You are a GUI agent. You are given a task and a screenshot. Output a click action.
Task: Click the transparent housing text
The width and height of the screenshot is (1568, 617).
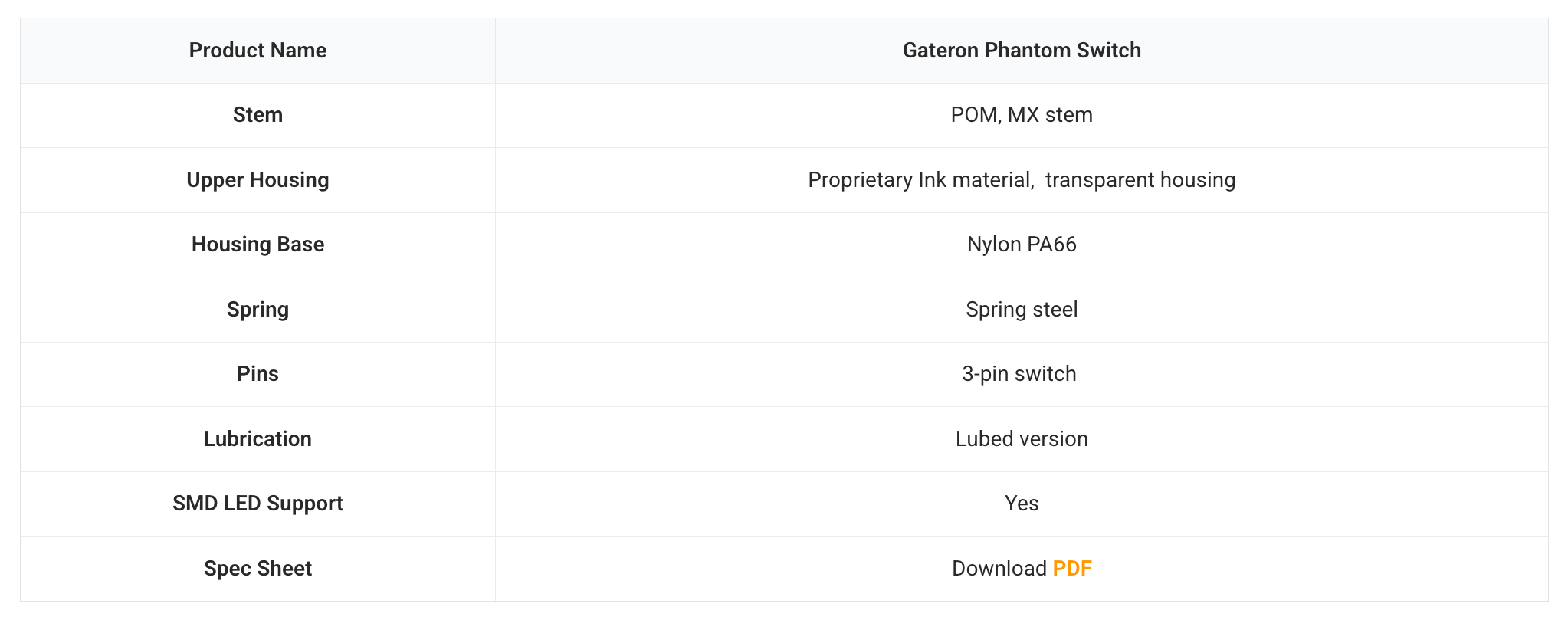[1140, 180]
